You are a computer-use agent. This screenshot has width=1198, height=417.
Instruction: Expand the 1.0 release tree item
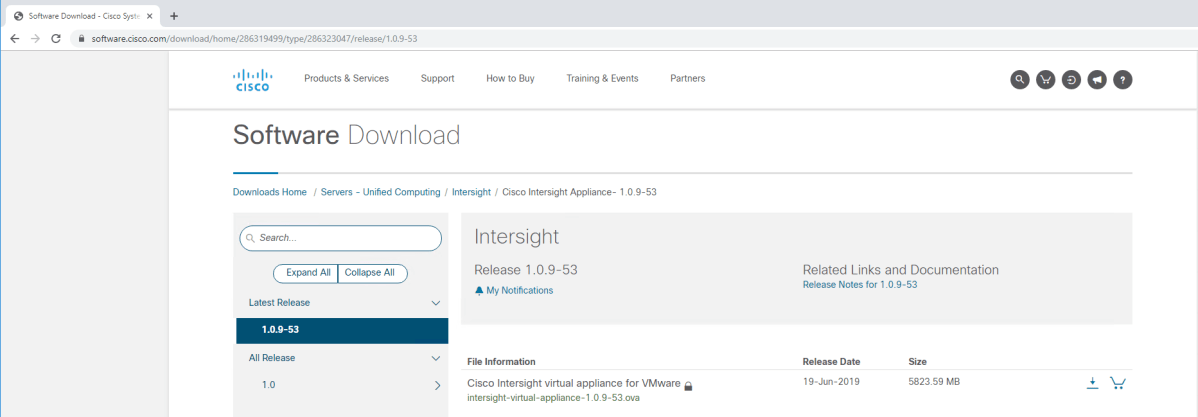coord(437,385)
